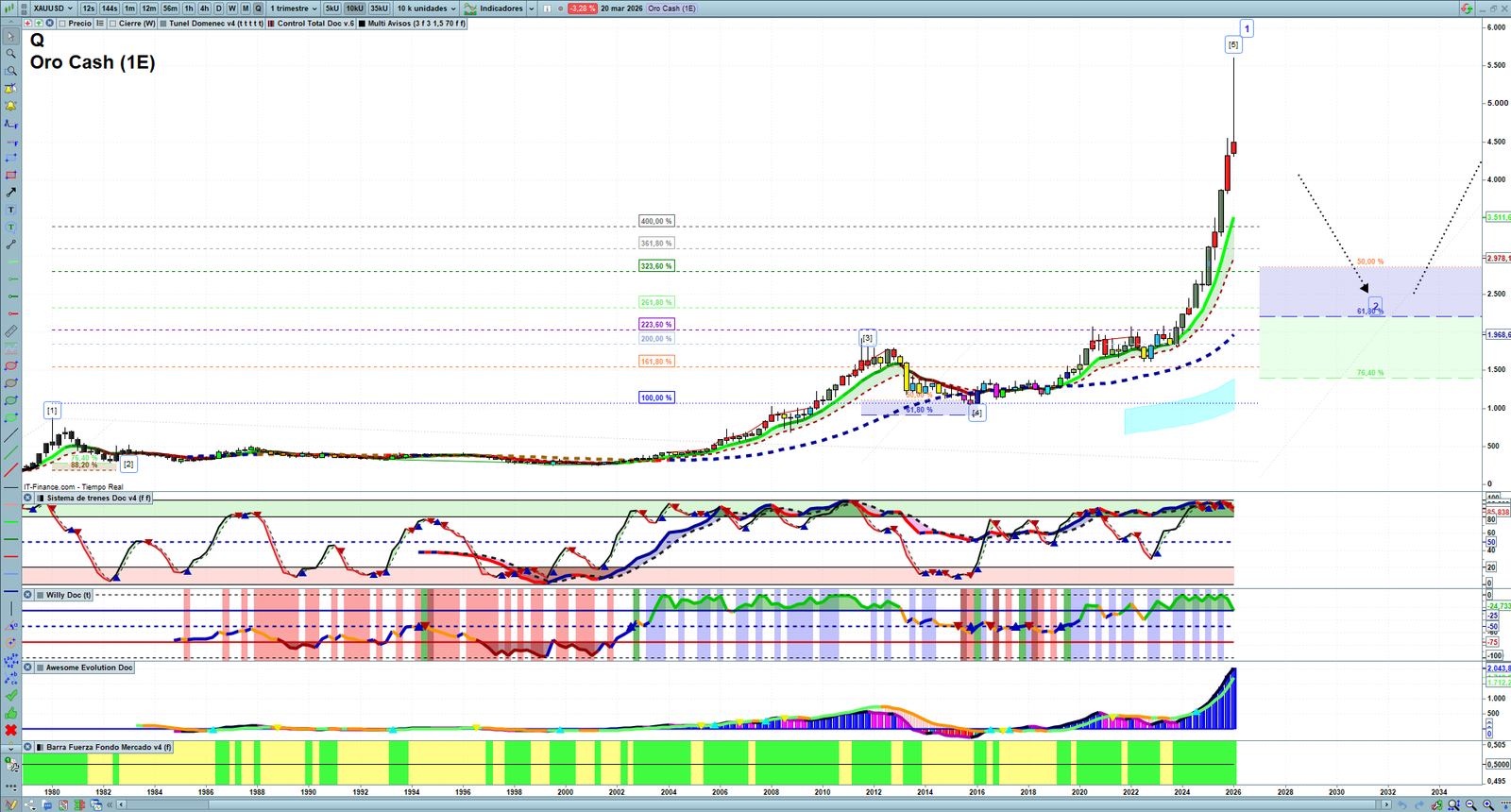Select the alert bell tool
The width and height of the screenshot is (1511, 812).
[10, 106]
